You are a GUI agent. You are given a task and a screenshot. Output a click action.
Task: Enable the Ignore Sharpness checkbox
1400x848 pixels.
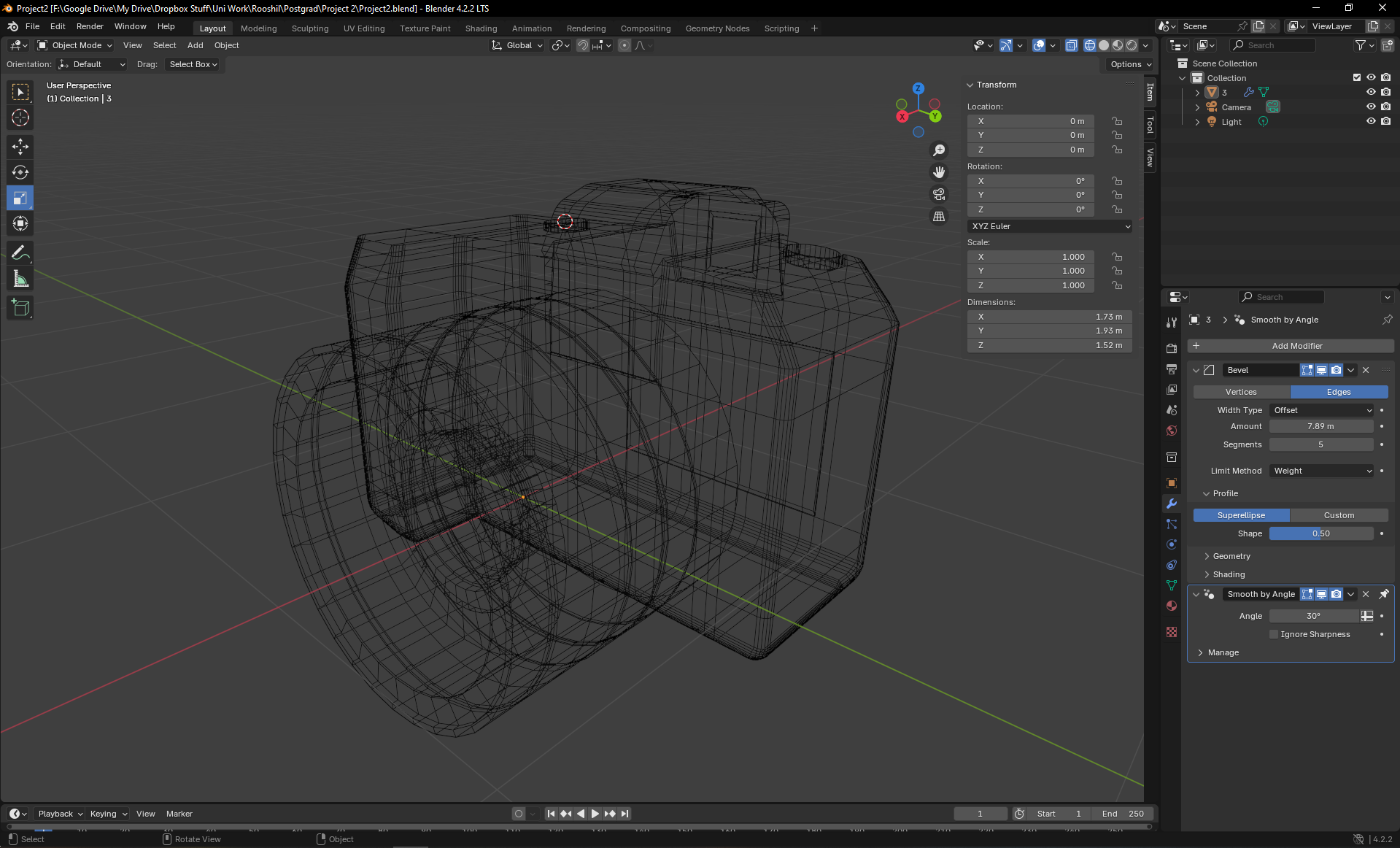click(x=1273, y=633)
